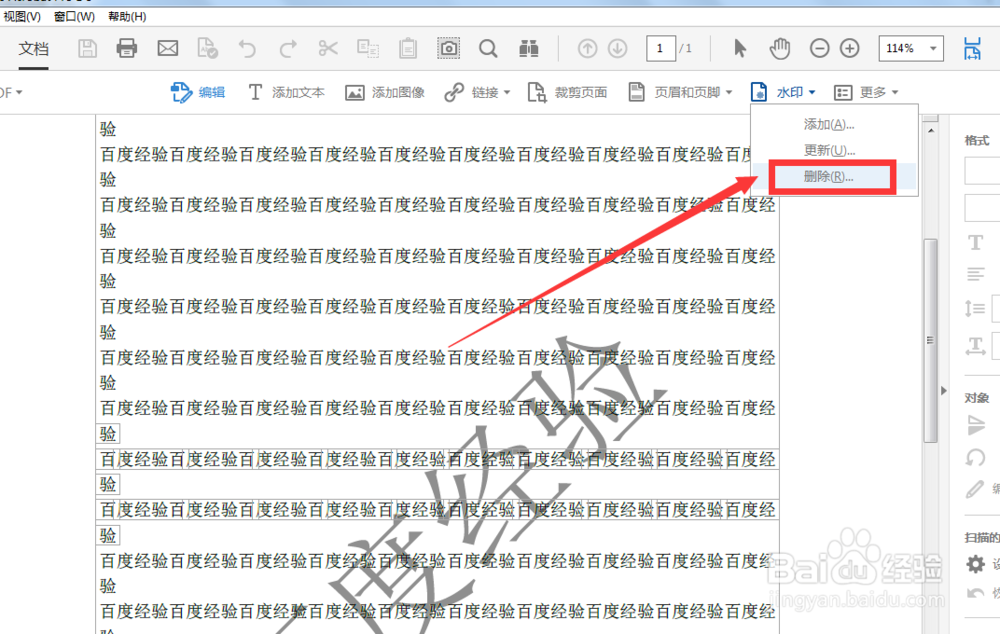Image resolution: width=1000 pixels, height=634 pixels.
Task: Click the fit page width icon
Action: pyautogui.click(x=972, y=48)
